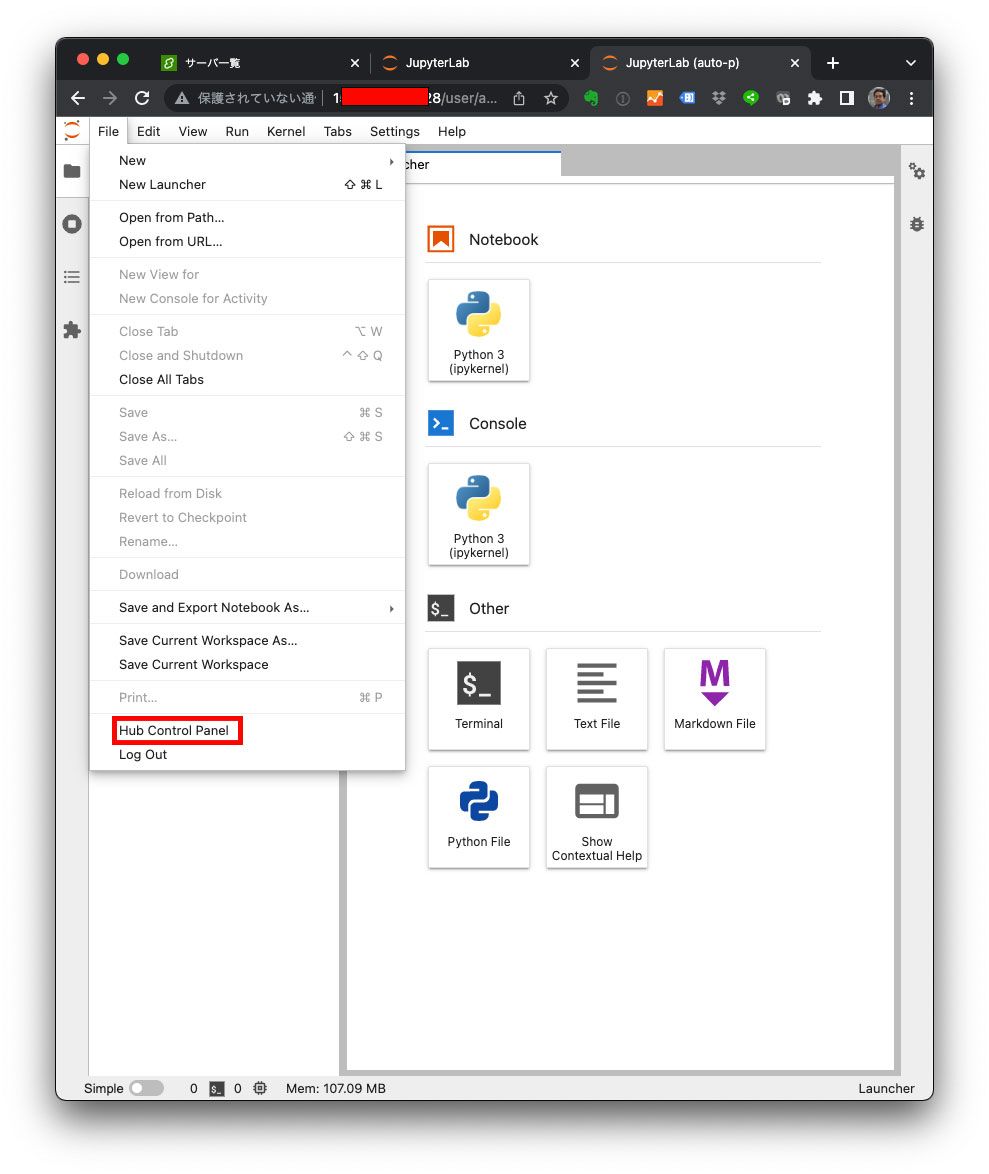989x1174 pixels.
Task: Open the Extension Manager puzzle icon
Action: [72, 330]
